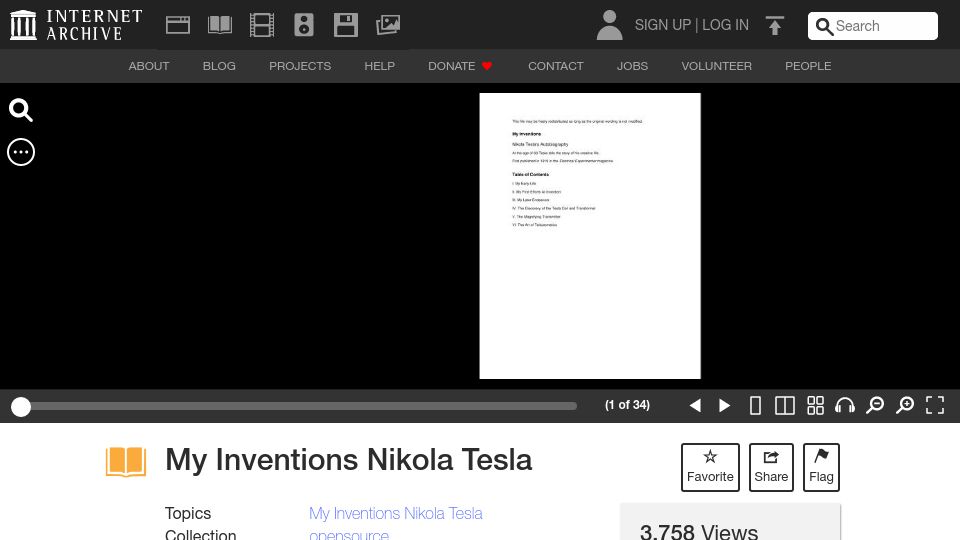Switch to one-page view

pyautogui.click(x=756, y=405)
